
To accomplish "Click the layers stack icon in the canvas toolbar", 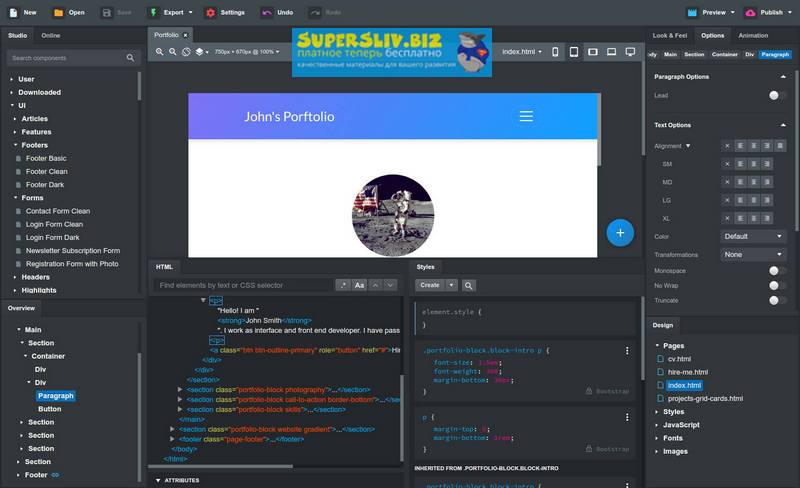I will tap(199, 52).
